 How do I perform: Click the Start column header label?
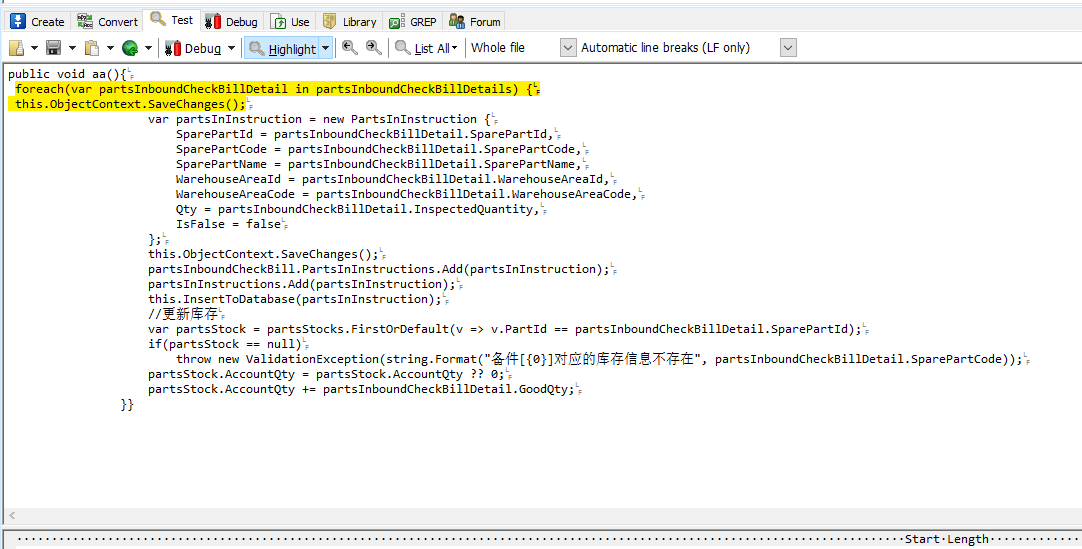click(922, 539)
